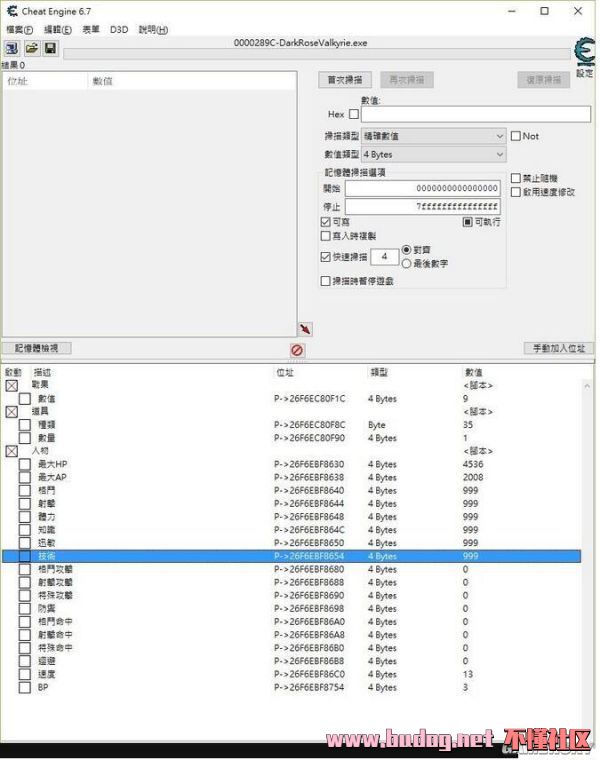
Task: Open the 說明 Help menu
Action: pos(153,30)
